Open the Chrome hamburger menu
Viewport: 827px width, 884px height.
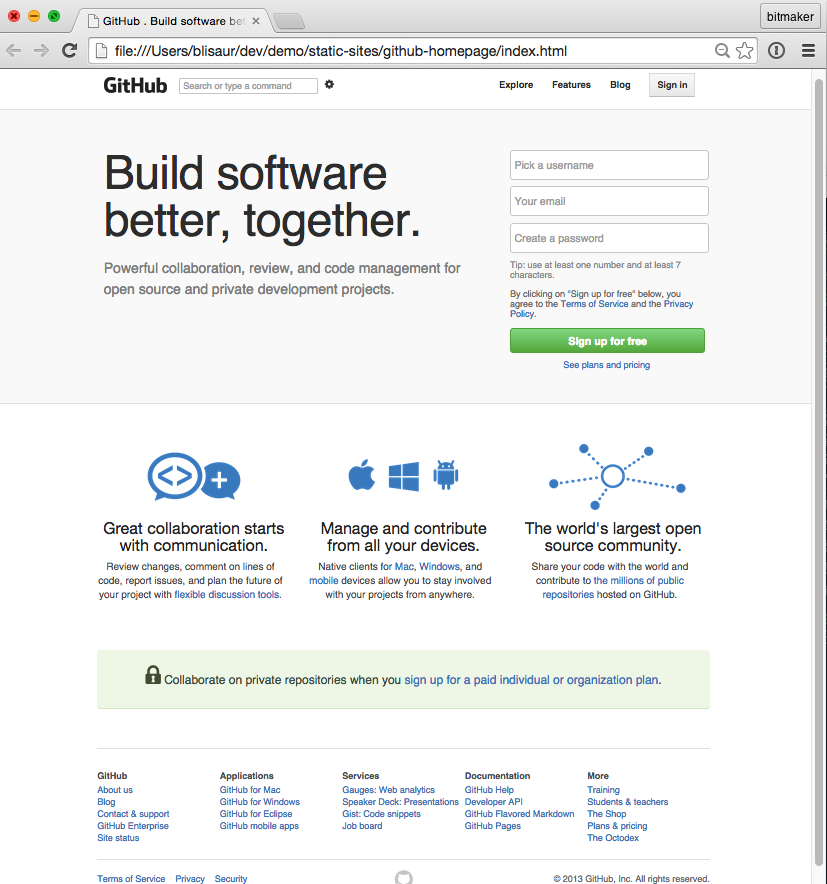(808, 51)
